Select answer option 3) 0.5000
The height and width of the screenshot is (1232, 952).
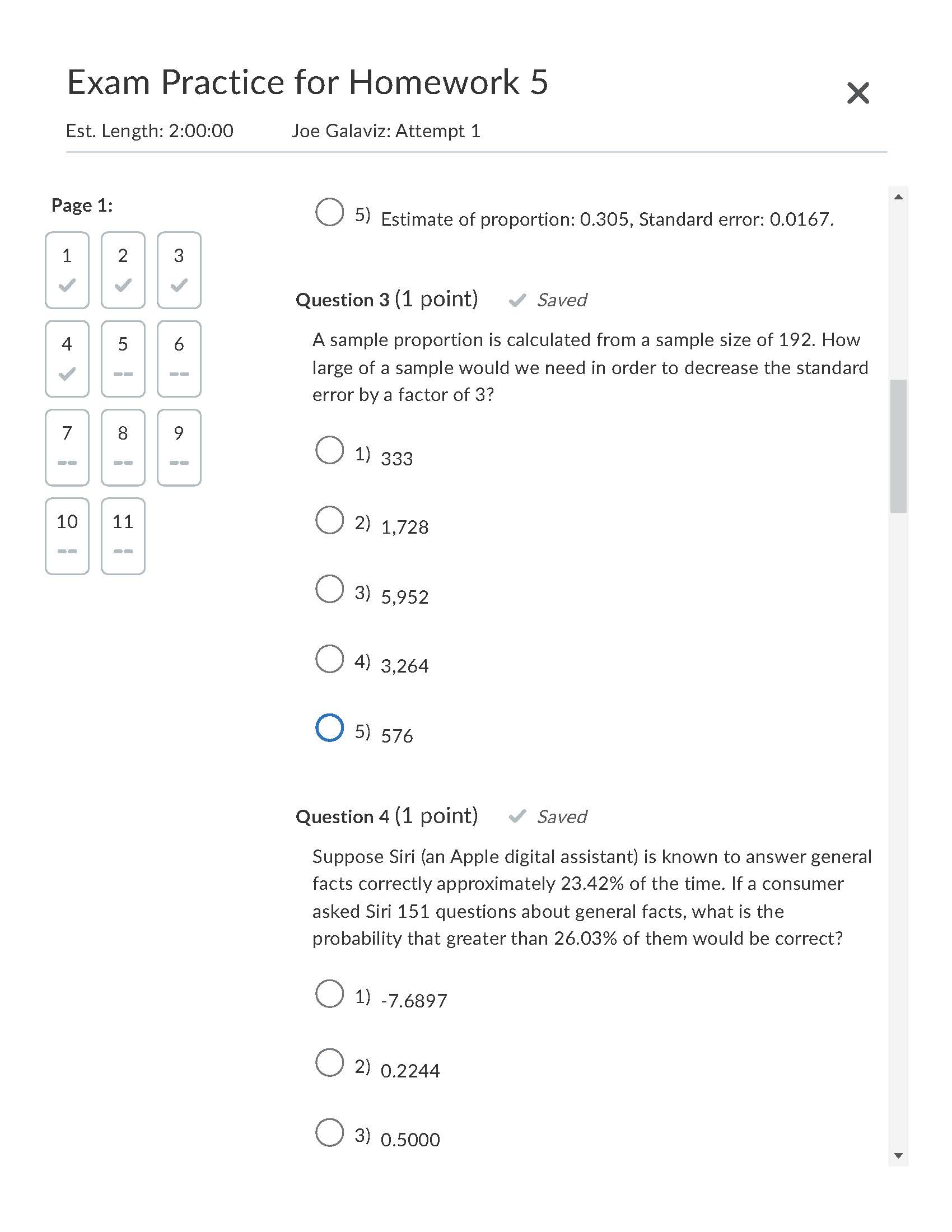[330, 1133]
